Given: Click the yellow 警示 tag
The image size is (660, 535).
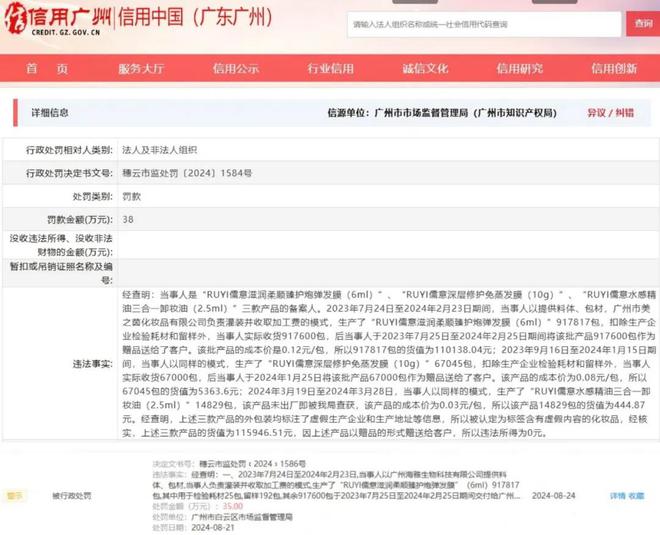Looking at the screenshot, I should coord(15,496).
